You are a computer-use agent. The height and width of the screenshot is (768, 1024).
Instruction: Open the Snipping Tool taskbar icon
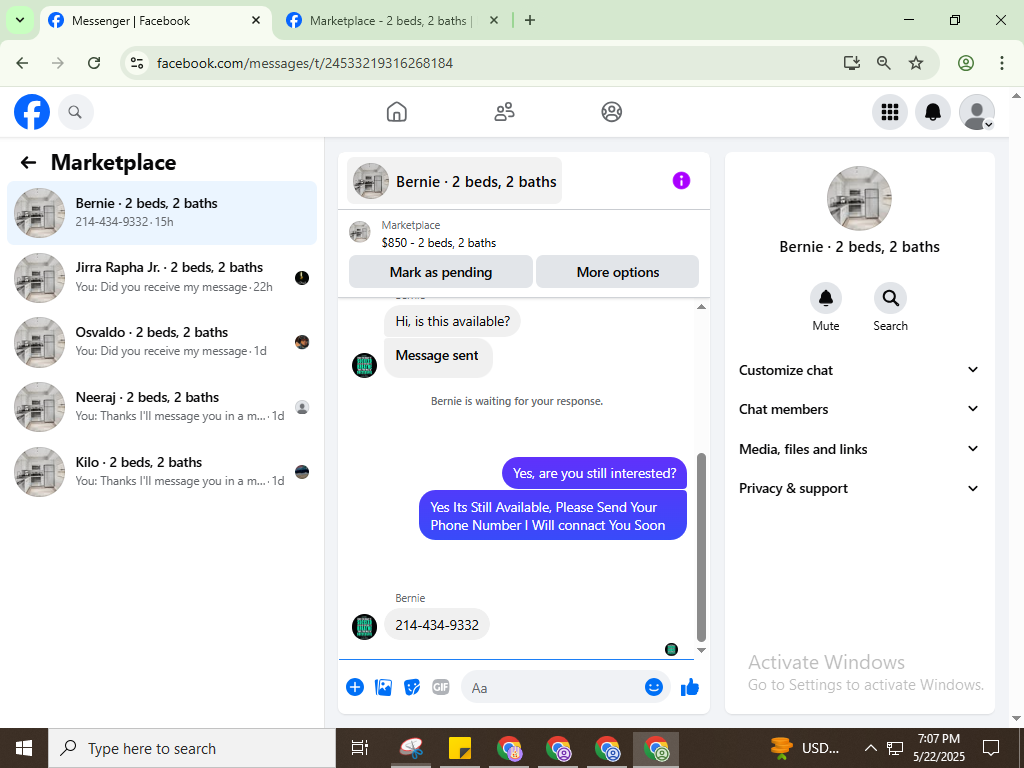click(x=411, y=748)
